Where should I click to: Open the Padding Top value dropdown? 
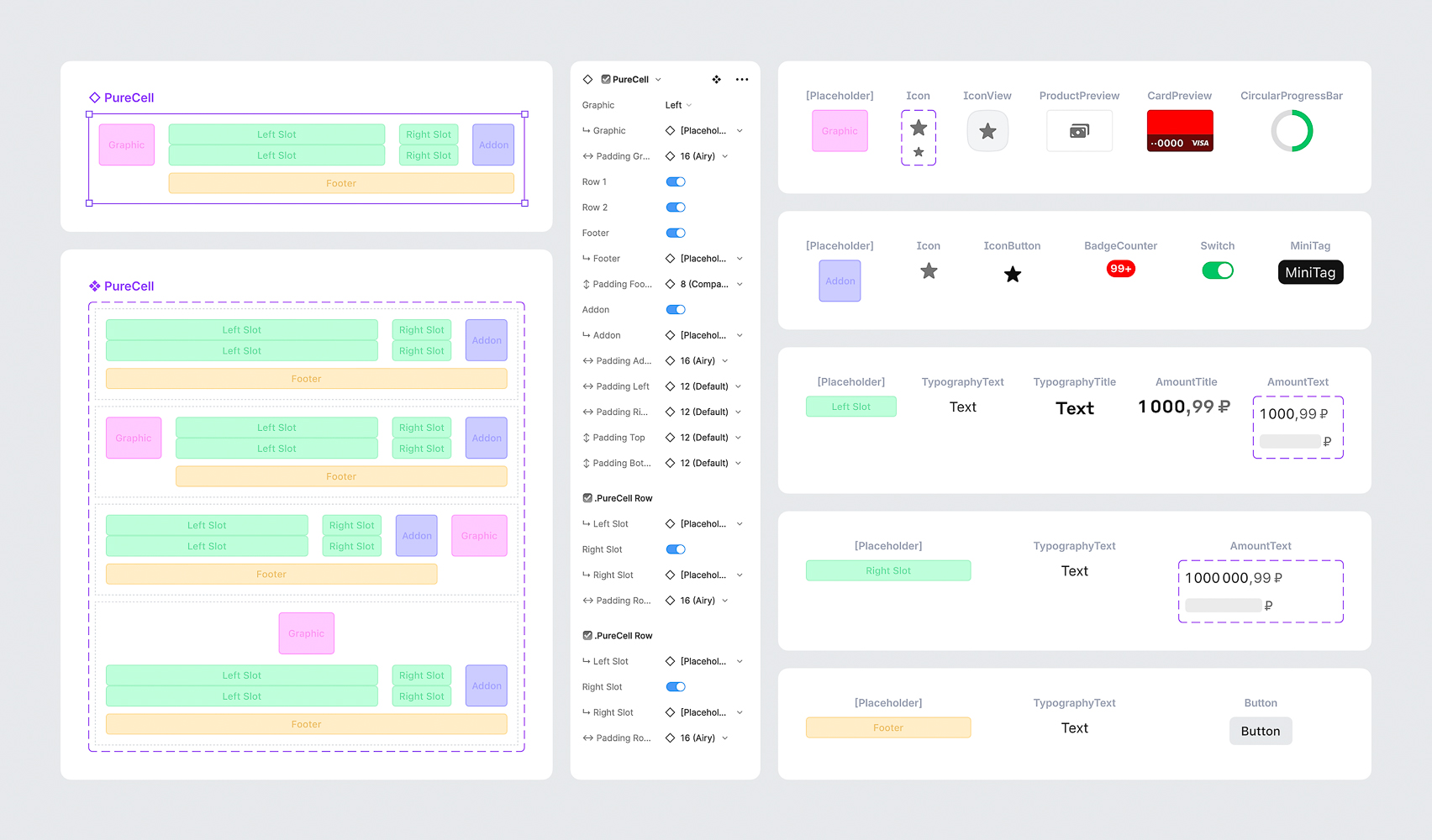pos(703,438)
